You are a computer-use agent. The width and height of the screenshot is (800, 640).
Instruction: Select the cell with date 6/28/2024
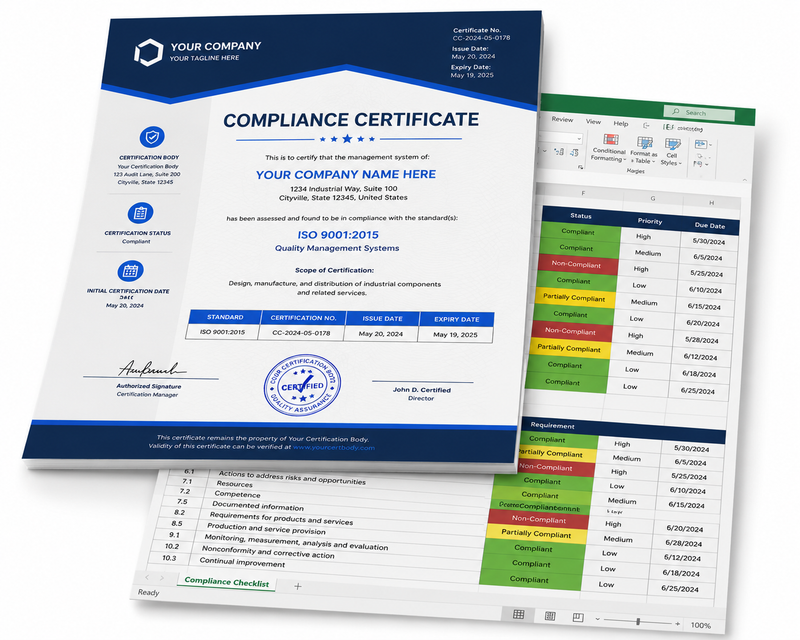tap(683, 543)
